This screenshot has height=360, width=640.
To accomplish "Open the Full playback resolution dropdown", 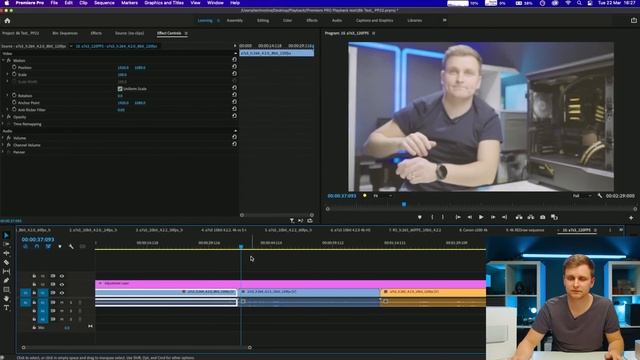I will click(x=582, y=196).
